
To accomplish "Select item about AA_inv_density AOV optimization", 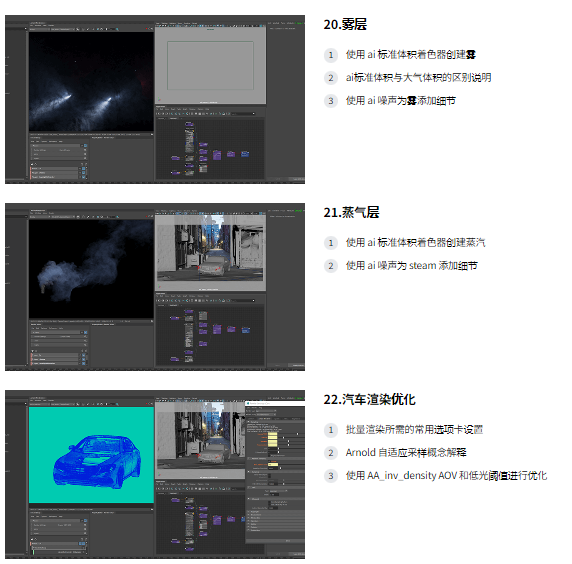I will (446, 476).
